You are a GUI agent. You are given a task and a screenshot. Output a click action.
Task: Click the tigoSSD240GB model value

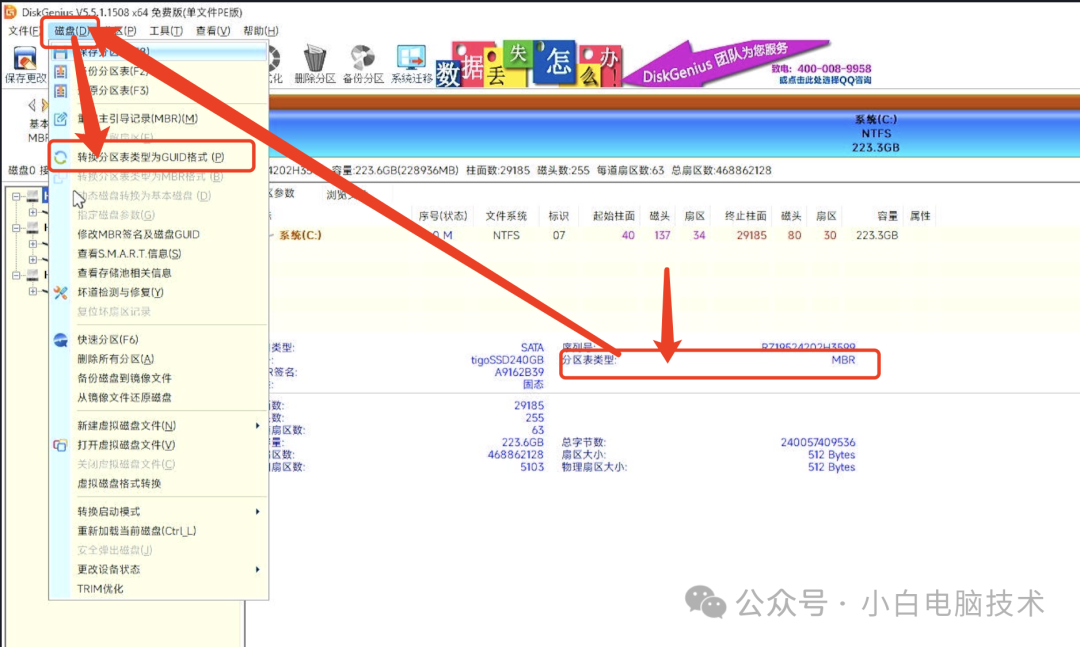pyautogui.click(x=507, y=360)
